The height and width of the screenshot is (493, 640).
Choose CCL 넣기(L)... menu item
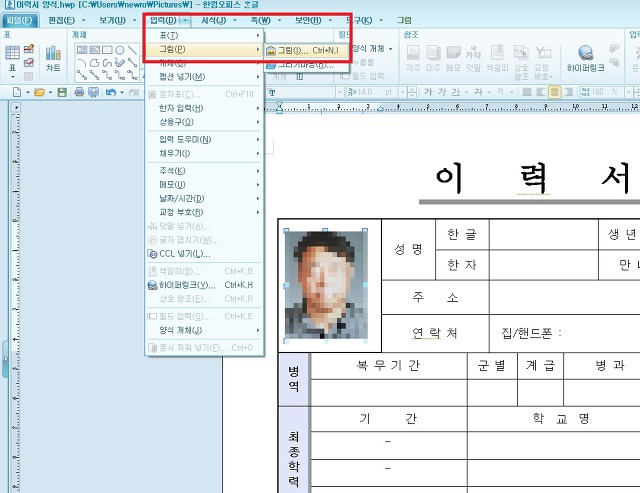tap(204, 254)
